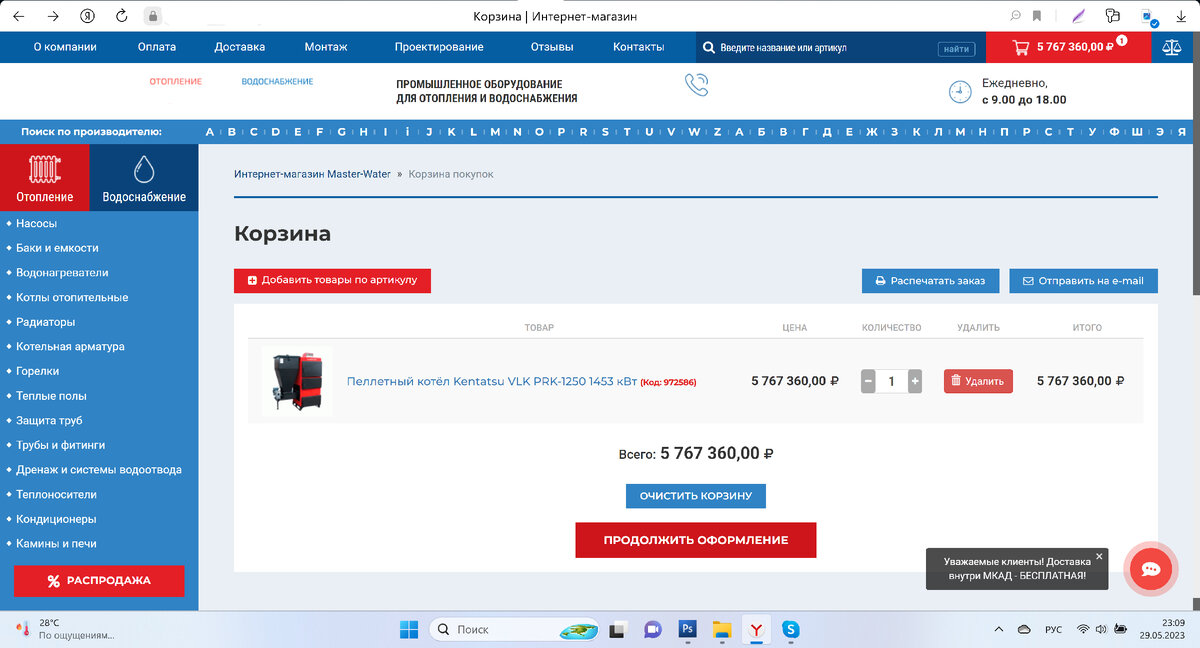Open Теплые полы category
Viewport: 1200px width, 648px height.
pyautogui.click(x=51, y=396)
